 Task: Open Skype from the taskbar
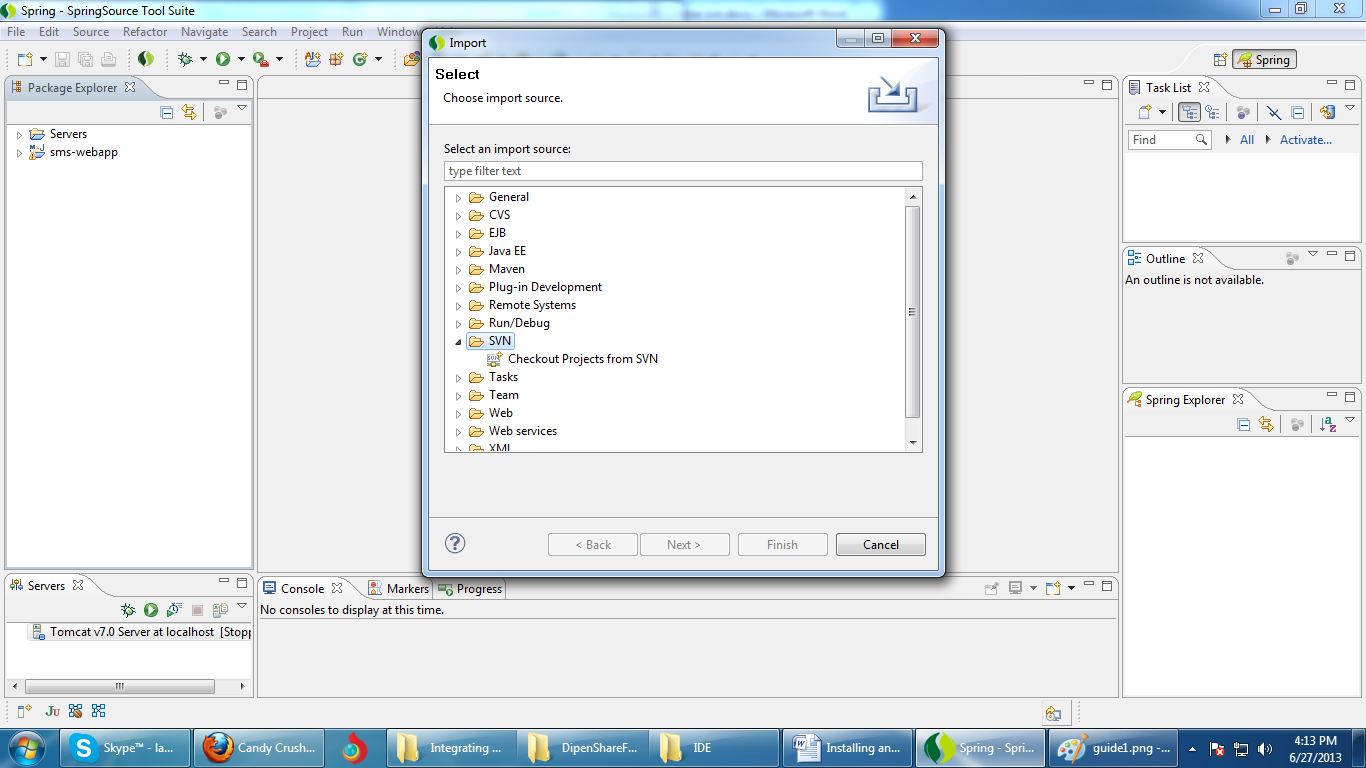125,748
